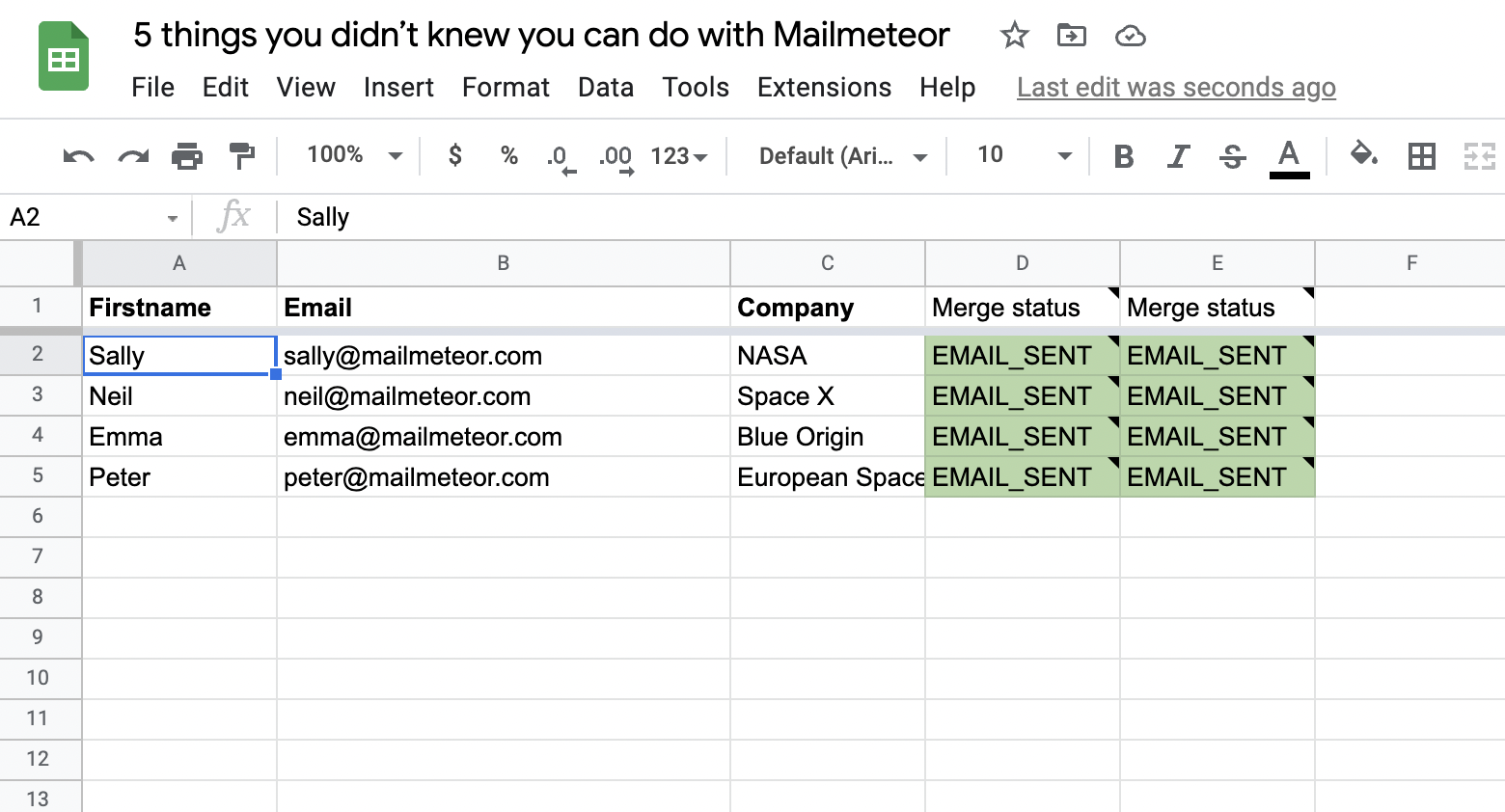Format as currency with dollar icon
This screenshot has height=812, width=1505.
(x=455, y=155)
